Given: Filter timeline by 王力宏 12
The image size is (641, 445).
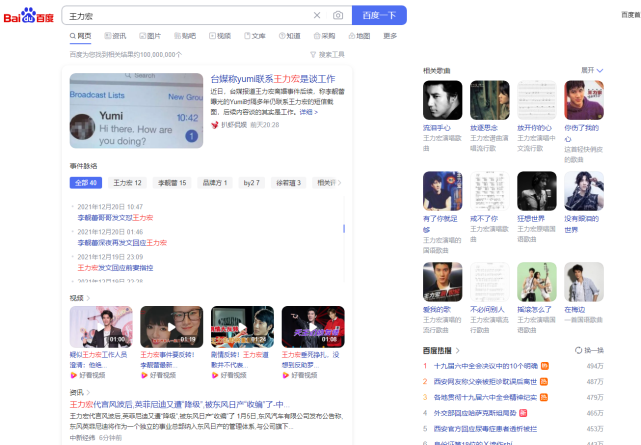Looking at the screenshot, I should 127,183.
